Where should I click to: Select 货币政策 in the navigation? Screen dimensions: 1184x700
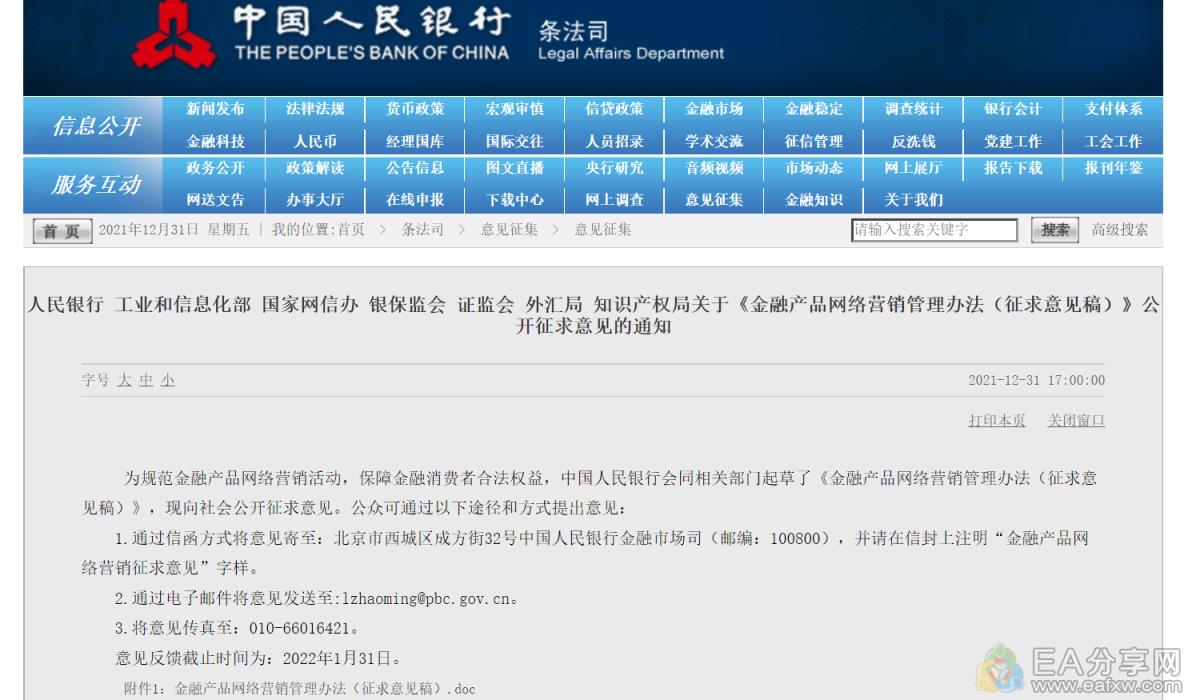[415, 109]
